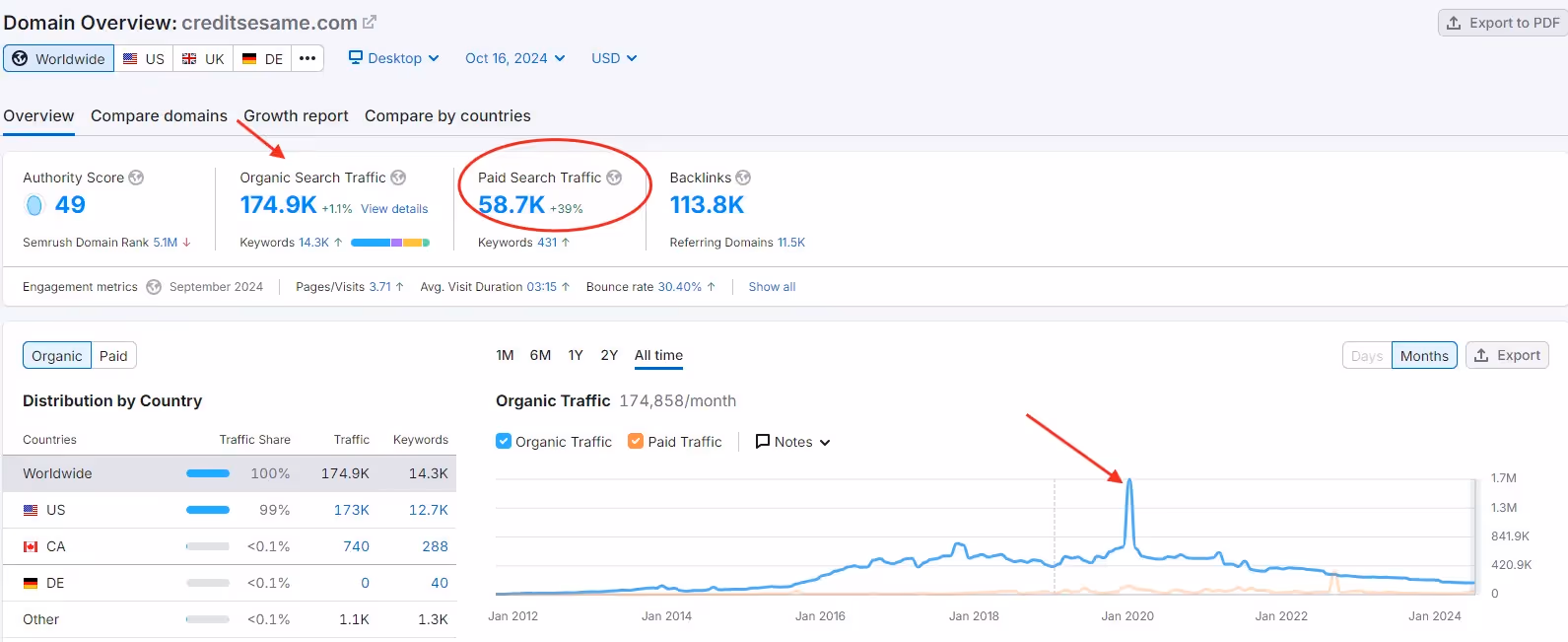
Task: Click the US traffic share bar
Action: 208,510
